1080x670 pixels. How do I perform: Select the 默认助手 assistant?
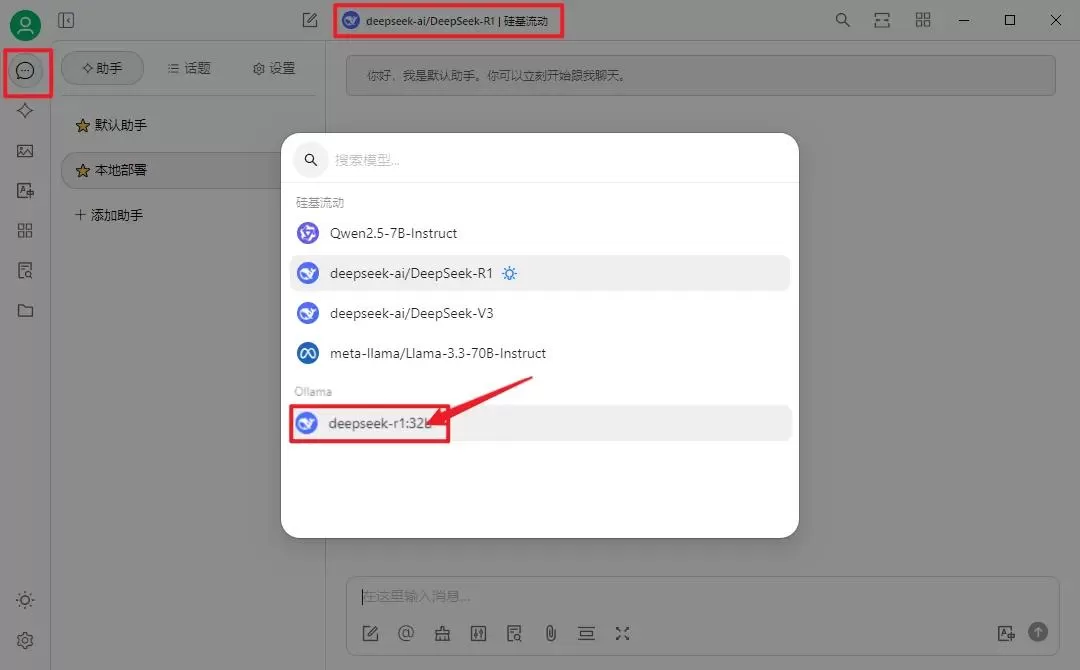[186, 125]
